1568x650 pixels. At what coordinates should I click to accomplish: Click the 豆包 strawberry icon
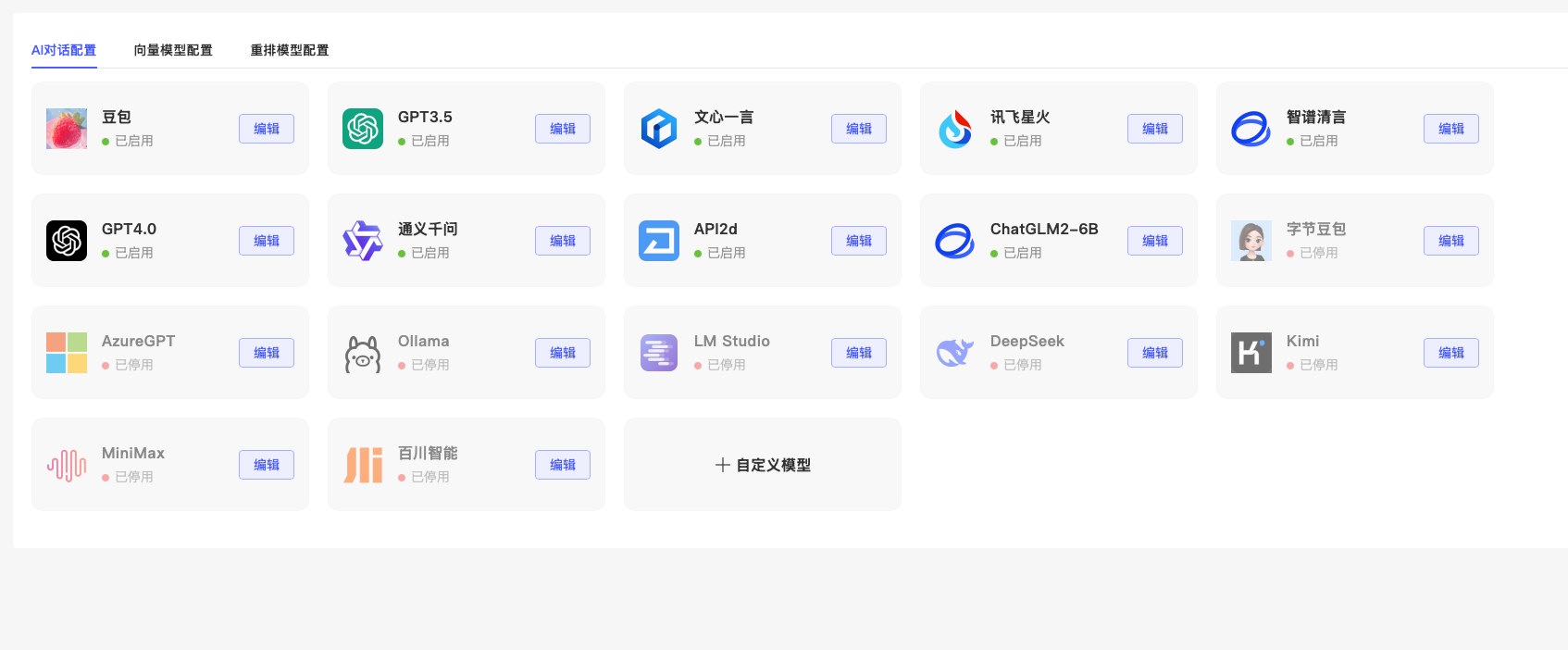(x=67, y=129)
